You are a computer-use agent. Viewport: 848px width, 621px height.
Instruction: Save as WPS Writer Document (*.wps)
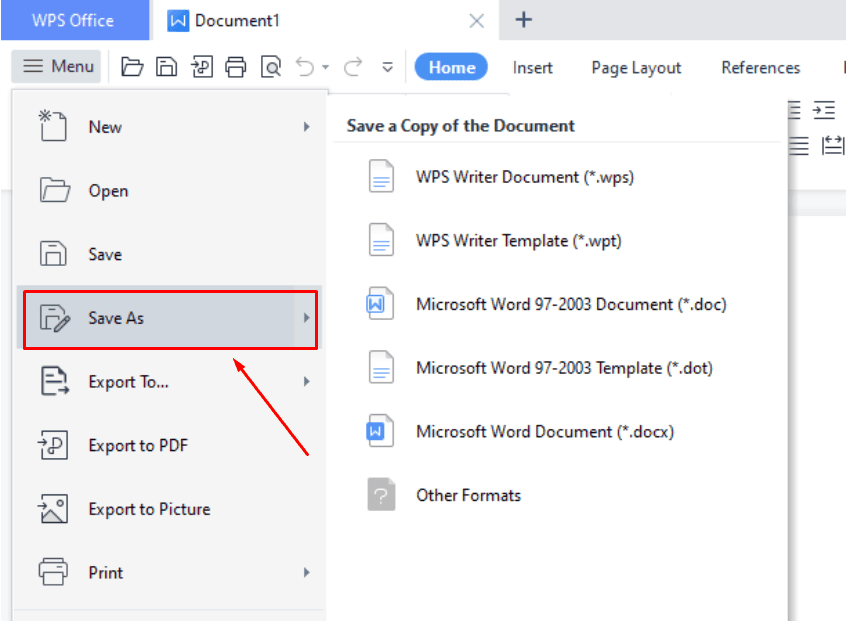point(557,177)
